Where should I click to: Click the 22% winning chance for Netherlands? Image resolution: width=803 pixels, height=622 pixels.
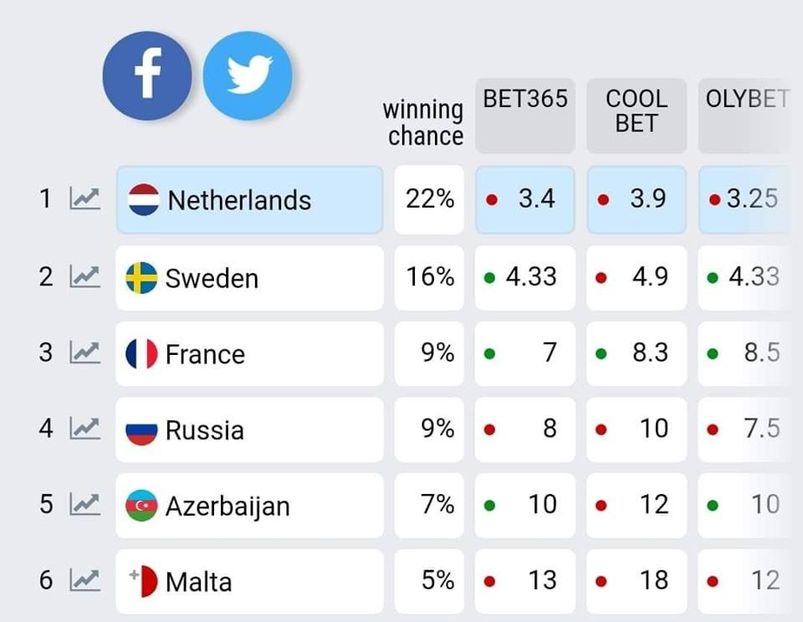(428, 198)
